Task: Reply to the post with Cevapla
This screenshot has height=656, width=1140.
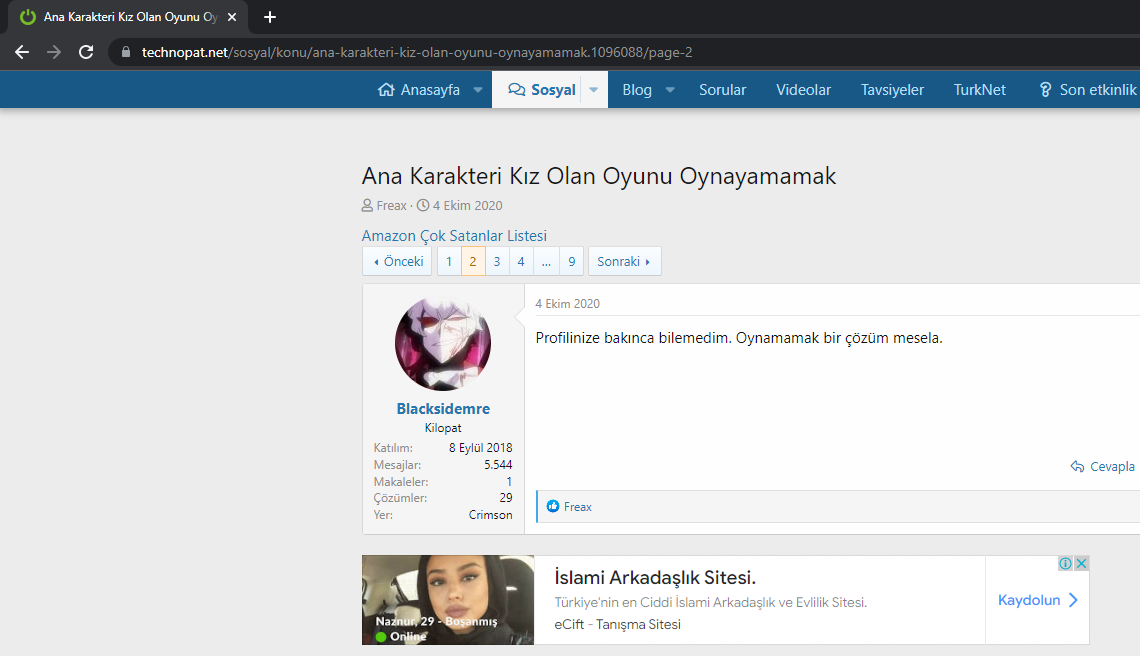Action: click(x=1103, y=466)
